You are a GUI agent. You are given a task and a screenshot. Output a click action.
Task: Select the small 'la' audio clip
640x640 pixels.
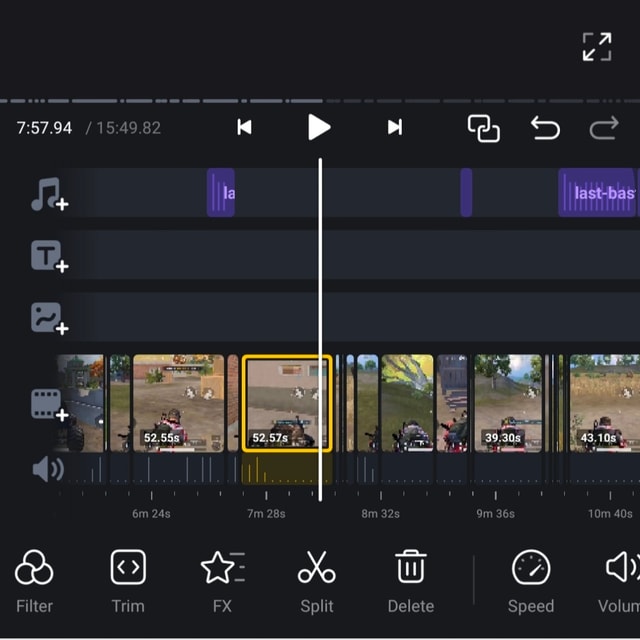coord(221,193)
